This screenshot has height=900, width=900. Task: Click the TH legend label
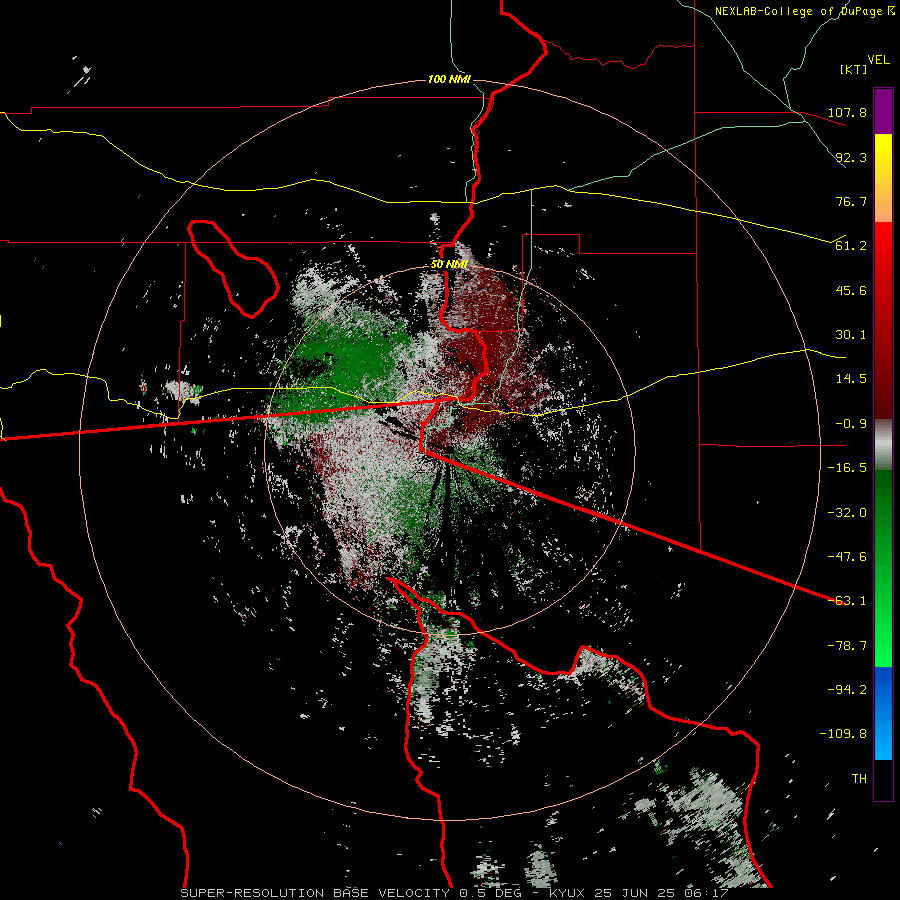point(859,779)
